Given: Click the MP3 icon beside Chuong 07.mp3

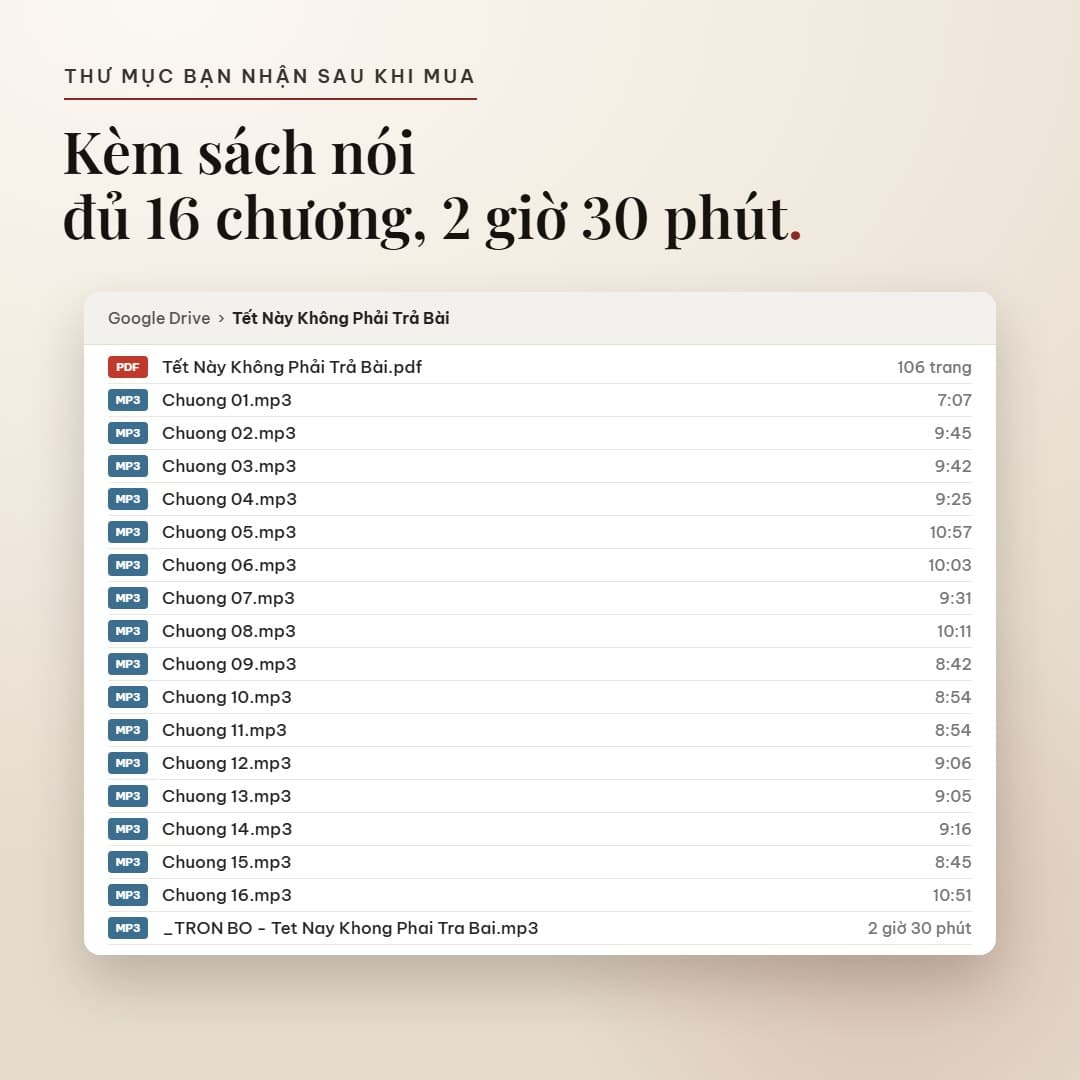Looking at the screenshot, I should 128,599.
